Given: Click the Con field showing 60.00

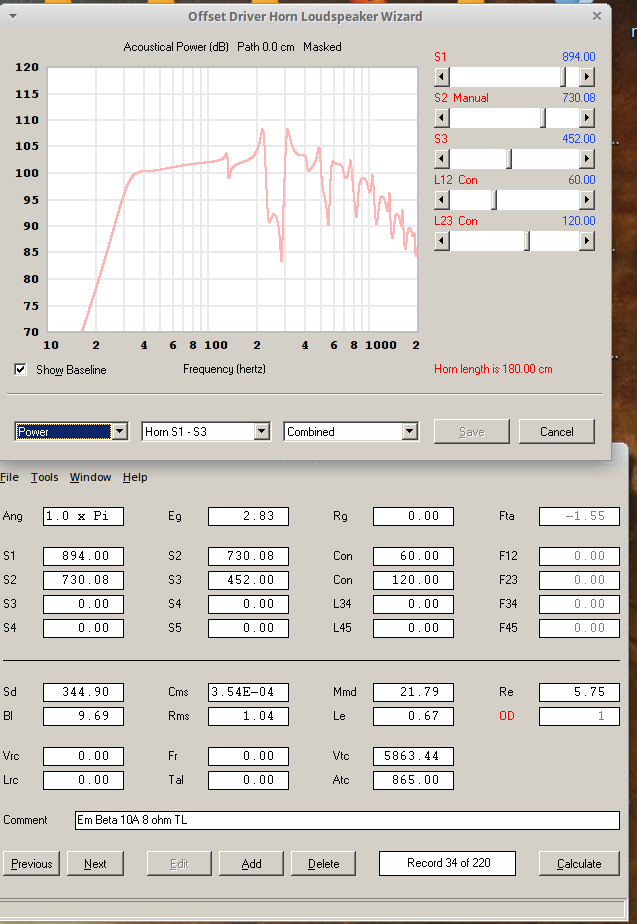Looking at the screenshot, I should pos(413,556).
